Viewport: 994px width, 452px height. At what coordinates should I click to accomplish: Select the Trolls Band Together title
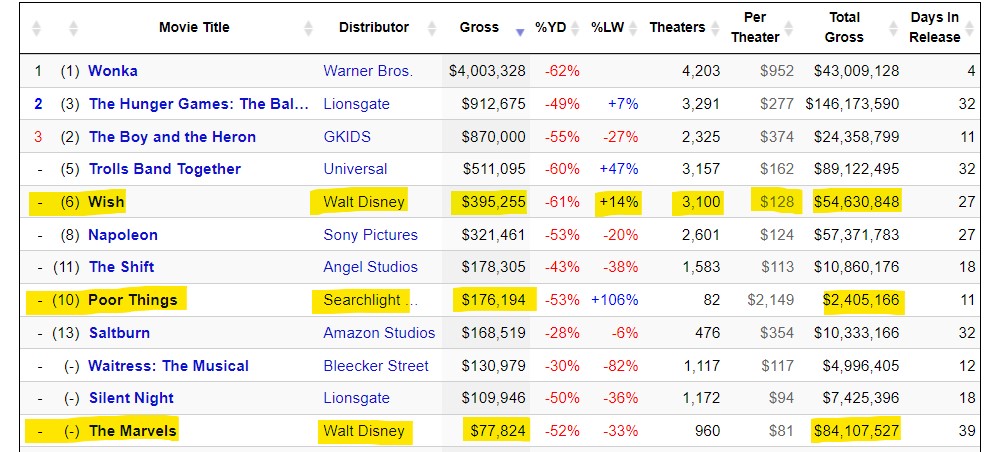tap(164, 169)
